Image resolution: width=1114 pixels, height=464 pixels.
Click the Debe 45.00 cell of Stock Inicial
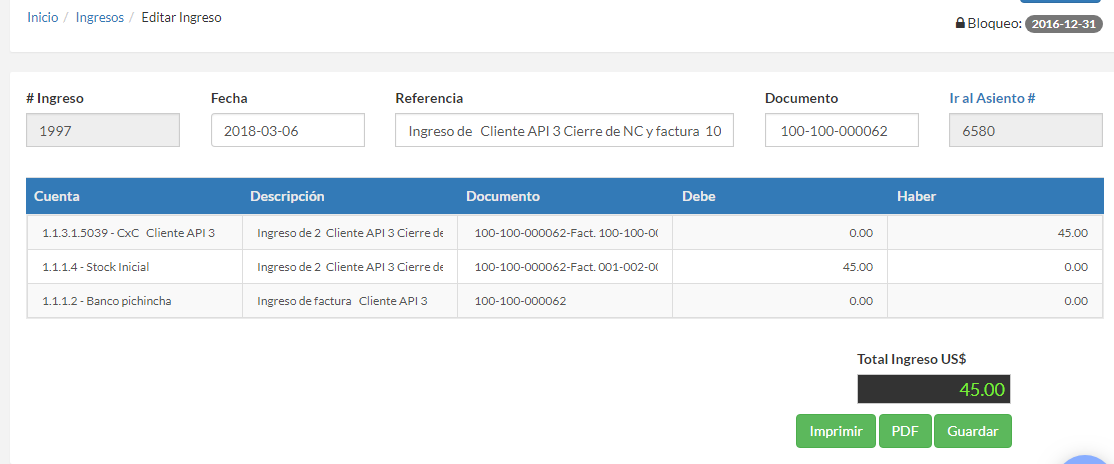pos(780,267)
